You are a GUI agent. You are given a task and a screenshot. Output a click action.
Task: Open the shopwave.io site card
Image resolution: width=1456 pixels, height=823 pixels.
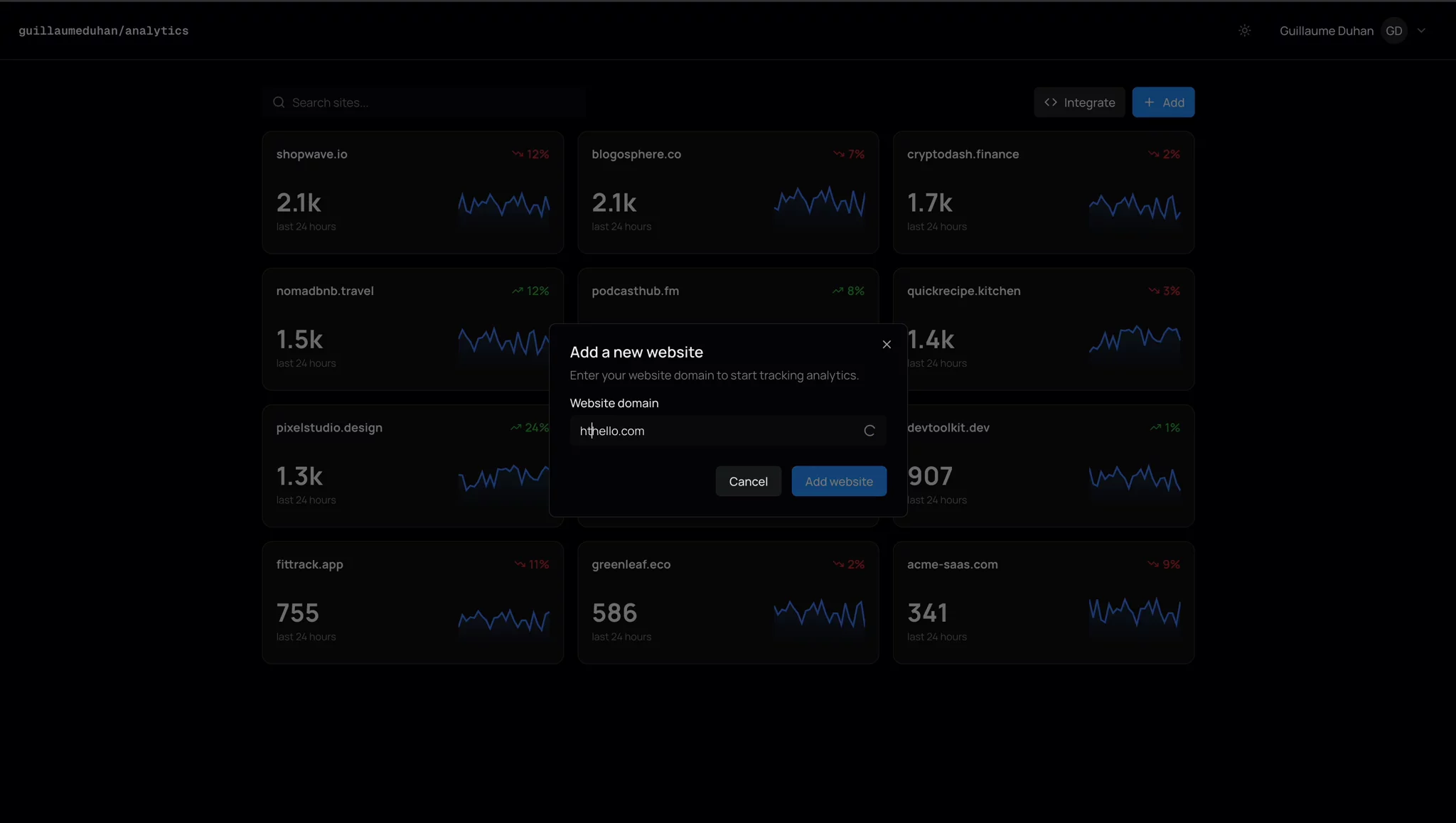pyautogui.click(x=412, y=193)
